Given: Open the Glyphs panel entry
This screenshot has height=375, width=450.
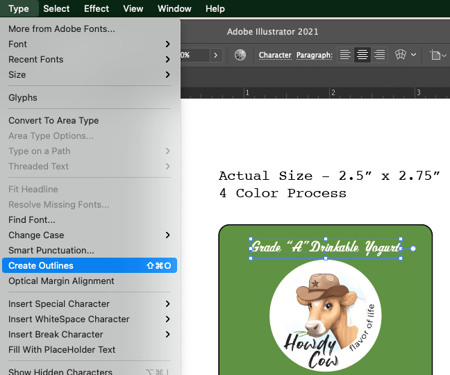Looking at the screenshot, I should (x=89, y=98).
